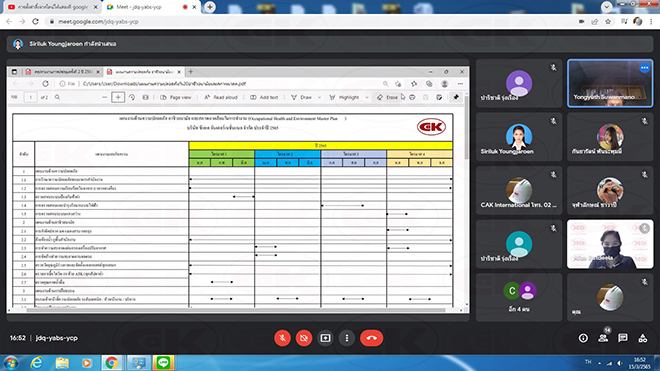Open LINE app from taskbar
Image resolution: width=660 pixels, height=371 pixels.
(163, 363)
